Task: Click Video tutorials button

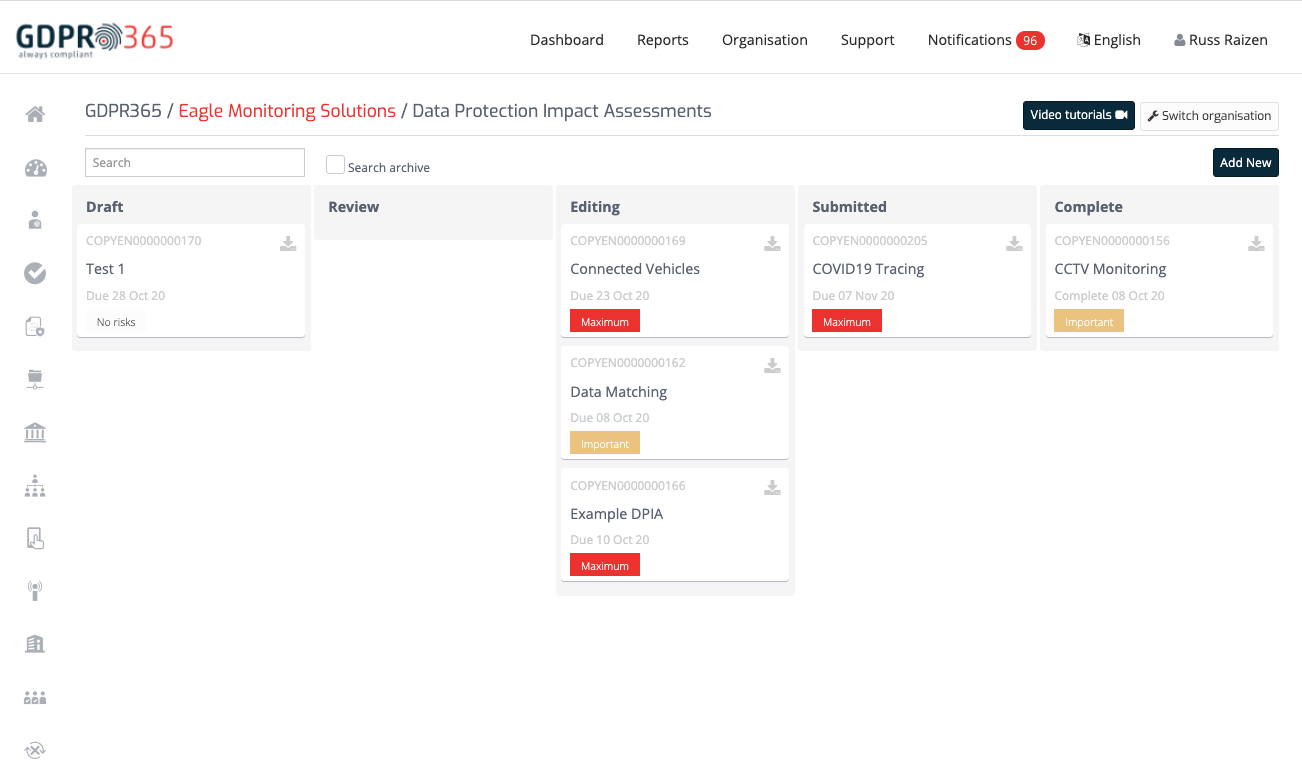Action: tap(1079, 115)
